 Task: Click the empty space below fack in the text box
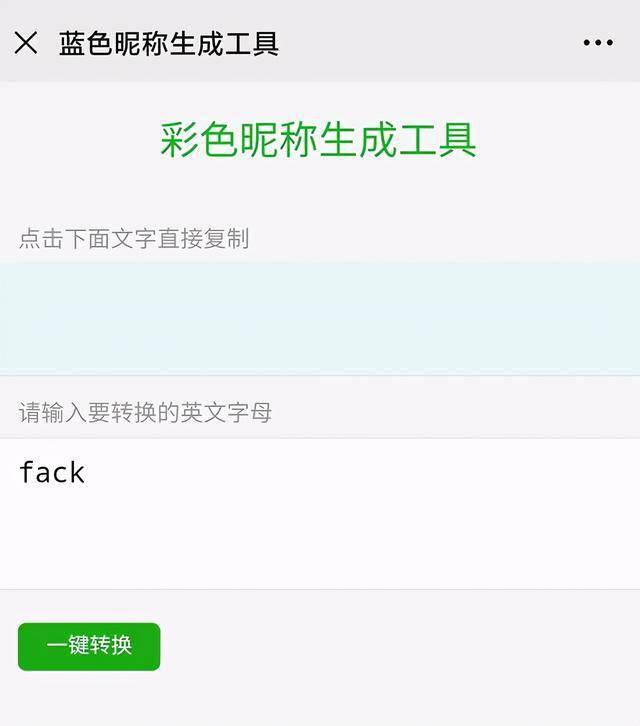point(320,542)
